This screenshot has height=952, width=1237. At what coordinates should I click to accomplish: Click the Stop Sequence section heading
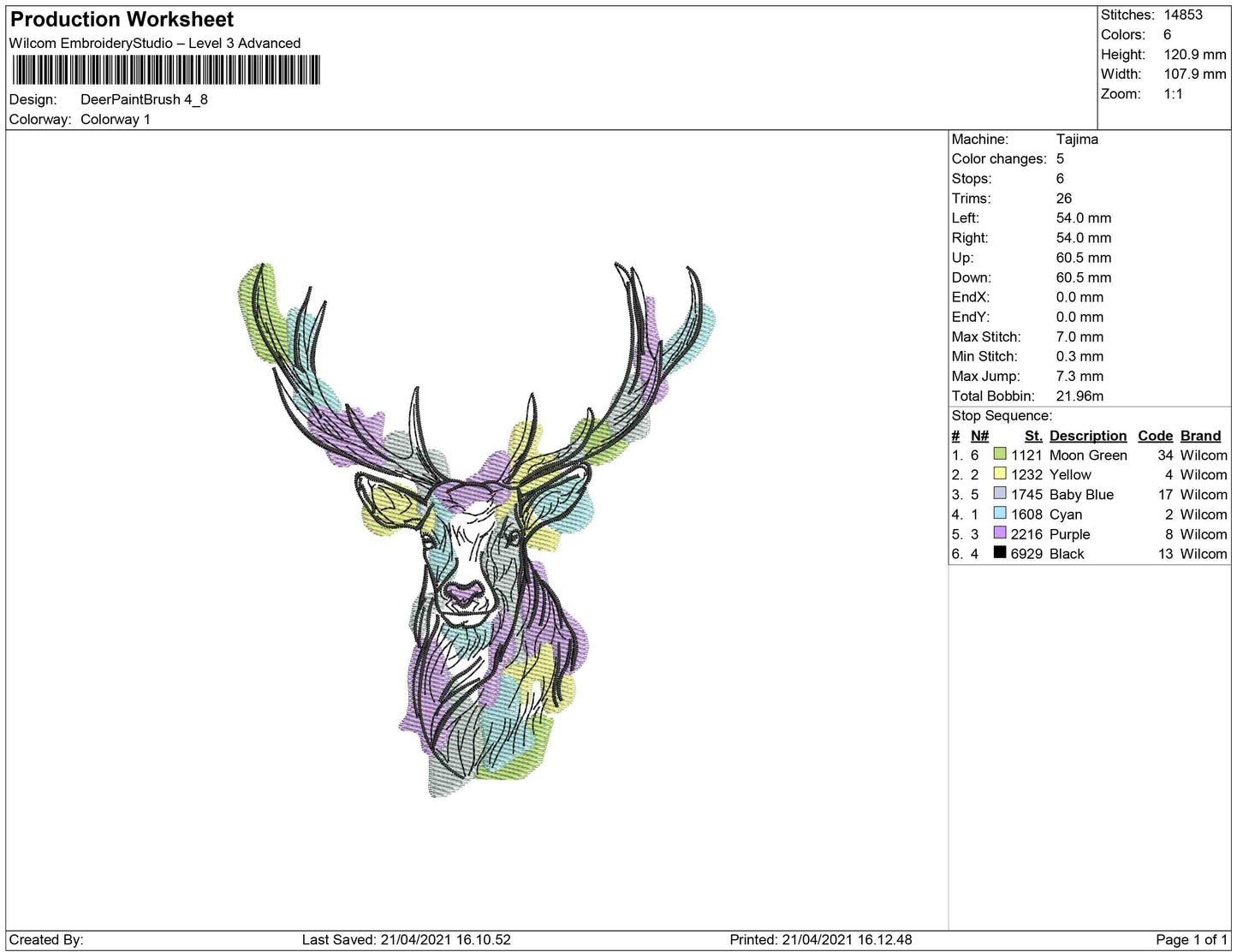tap(1002, 415)
